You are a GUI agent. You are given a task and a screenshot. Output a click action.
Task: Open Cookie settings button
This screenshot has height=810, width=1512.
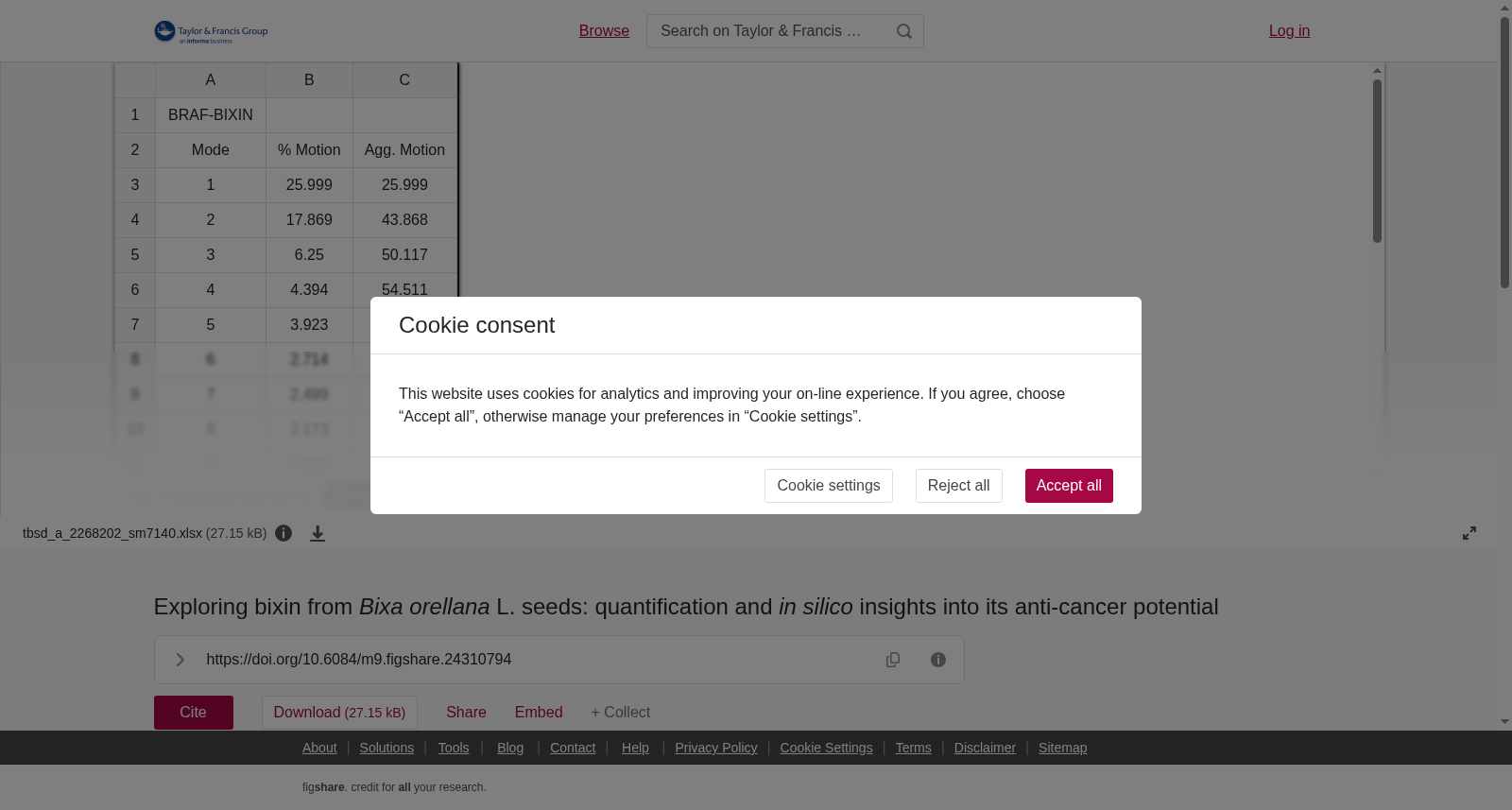[829, 486]
